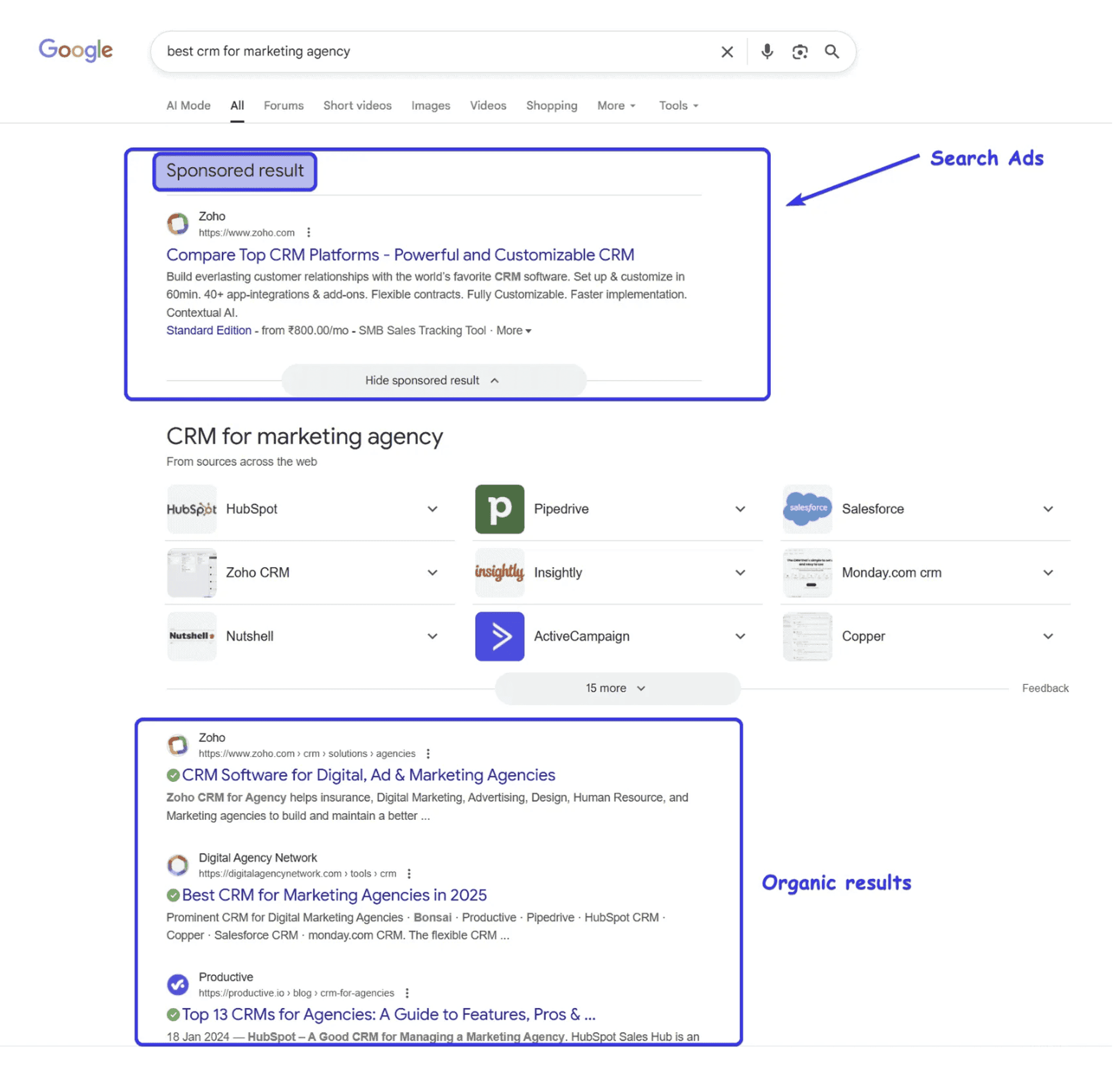Click Digital Agency Network site name
1120x1075 pixels.
click(258, 858)
